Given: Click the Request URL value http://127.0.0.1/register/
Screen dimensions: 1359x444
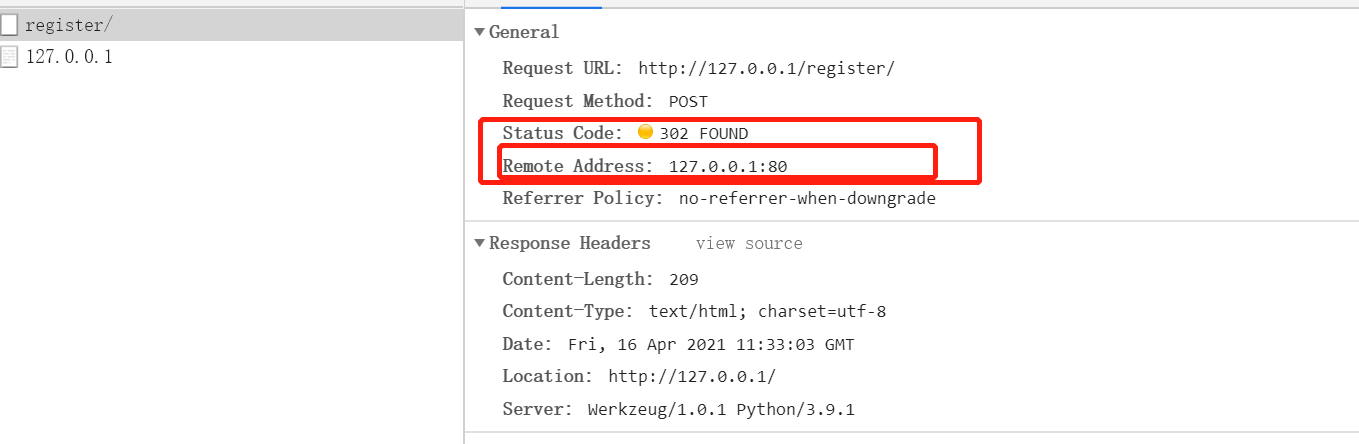Looking at the screenshot, I should pyautogui.click(x=767, y=69).
